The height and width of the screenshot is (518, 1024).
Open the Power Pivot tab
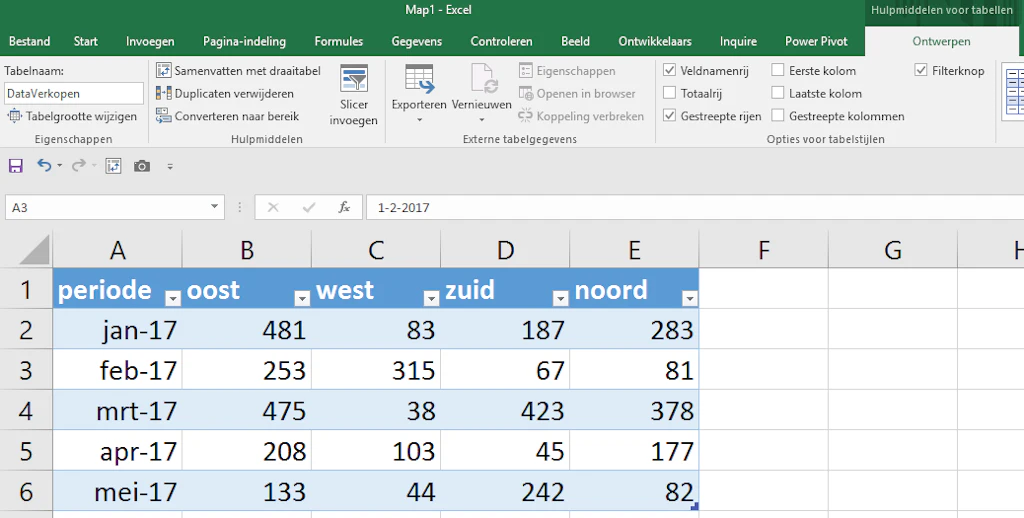pyautogui.click(x=816, y=41)
